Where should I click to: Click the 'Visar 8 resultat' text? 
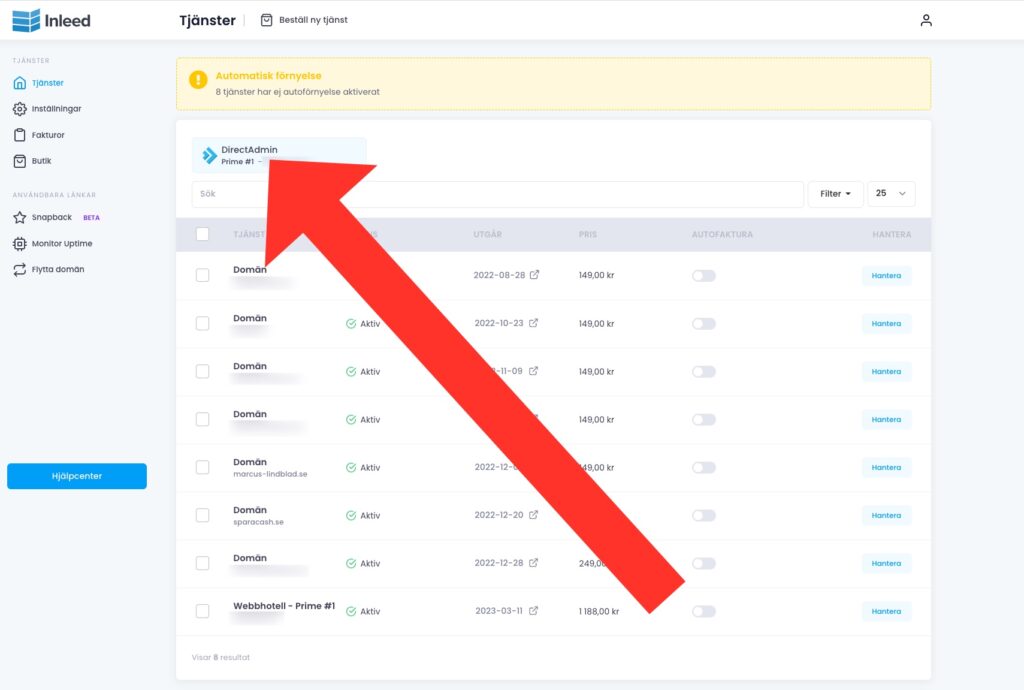pos(221,657)
